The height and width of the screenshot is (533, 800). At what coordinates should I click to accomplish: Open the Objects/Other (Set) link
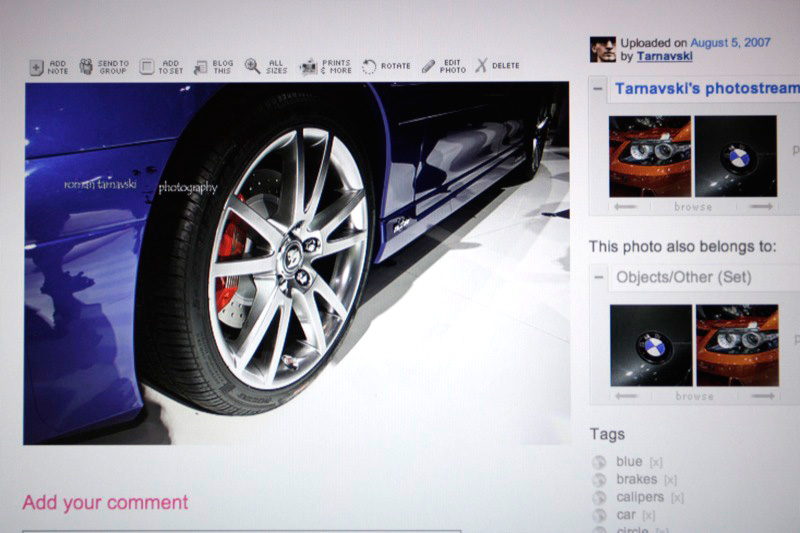[x=684, y=277]
